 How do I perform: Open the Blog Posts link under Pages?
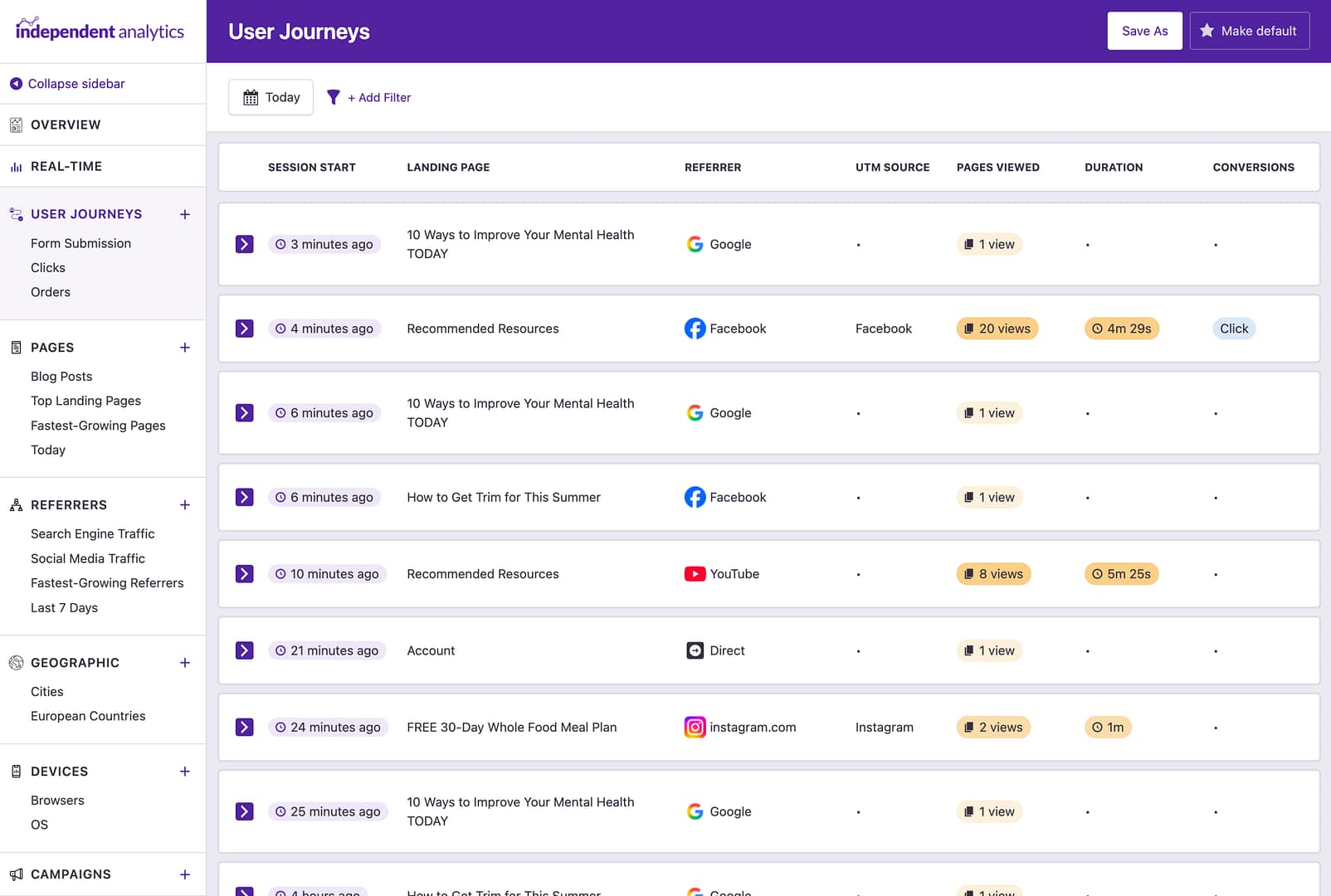[61, 376]
